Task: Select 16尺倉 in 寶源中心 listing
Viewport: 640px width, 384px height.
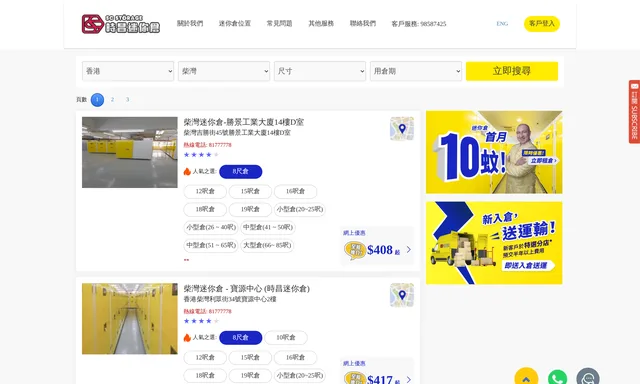Action: [x=295, y=357]
